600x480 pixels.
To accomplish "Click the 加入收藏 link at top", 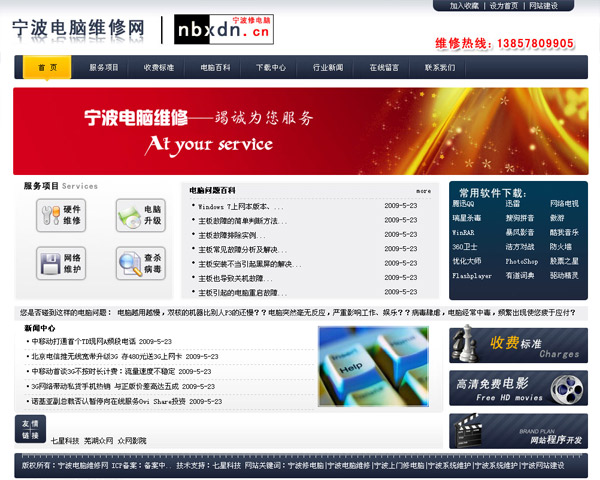I will pos(464,6).
